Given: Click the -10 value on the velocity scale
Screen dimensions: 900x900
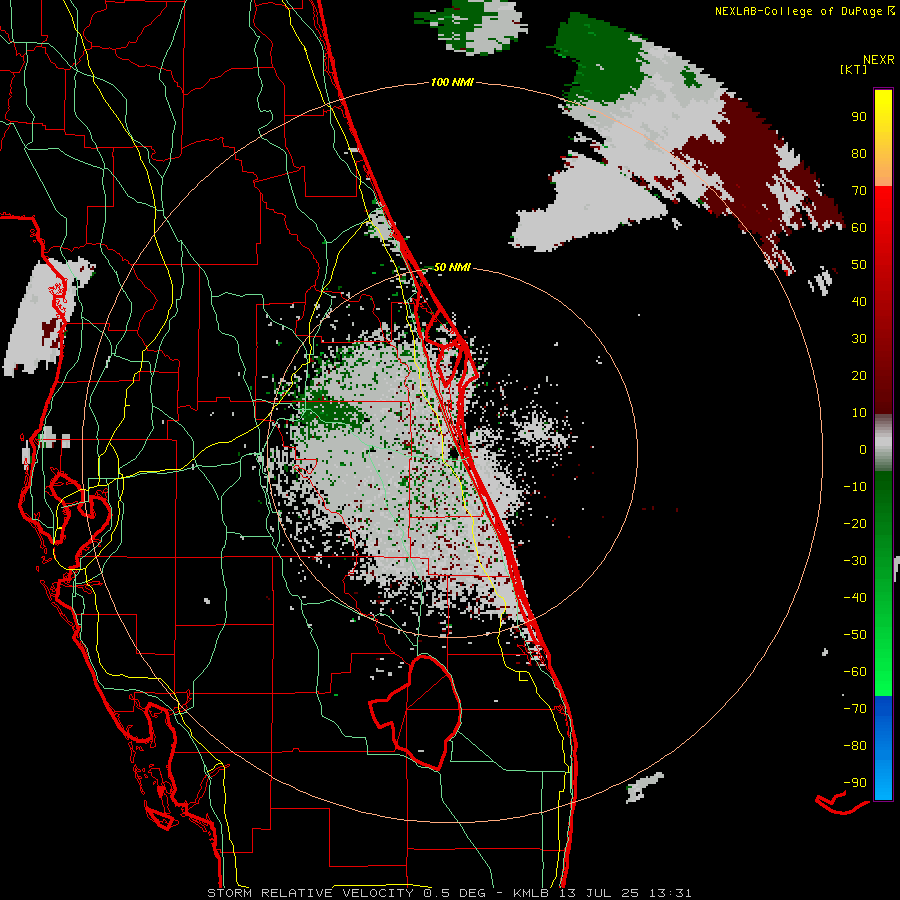Looking at the screenshot, I should pyautogui.click(x=855, y=487).
